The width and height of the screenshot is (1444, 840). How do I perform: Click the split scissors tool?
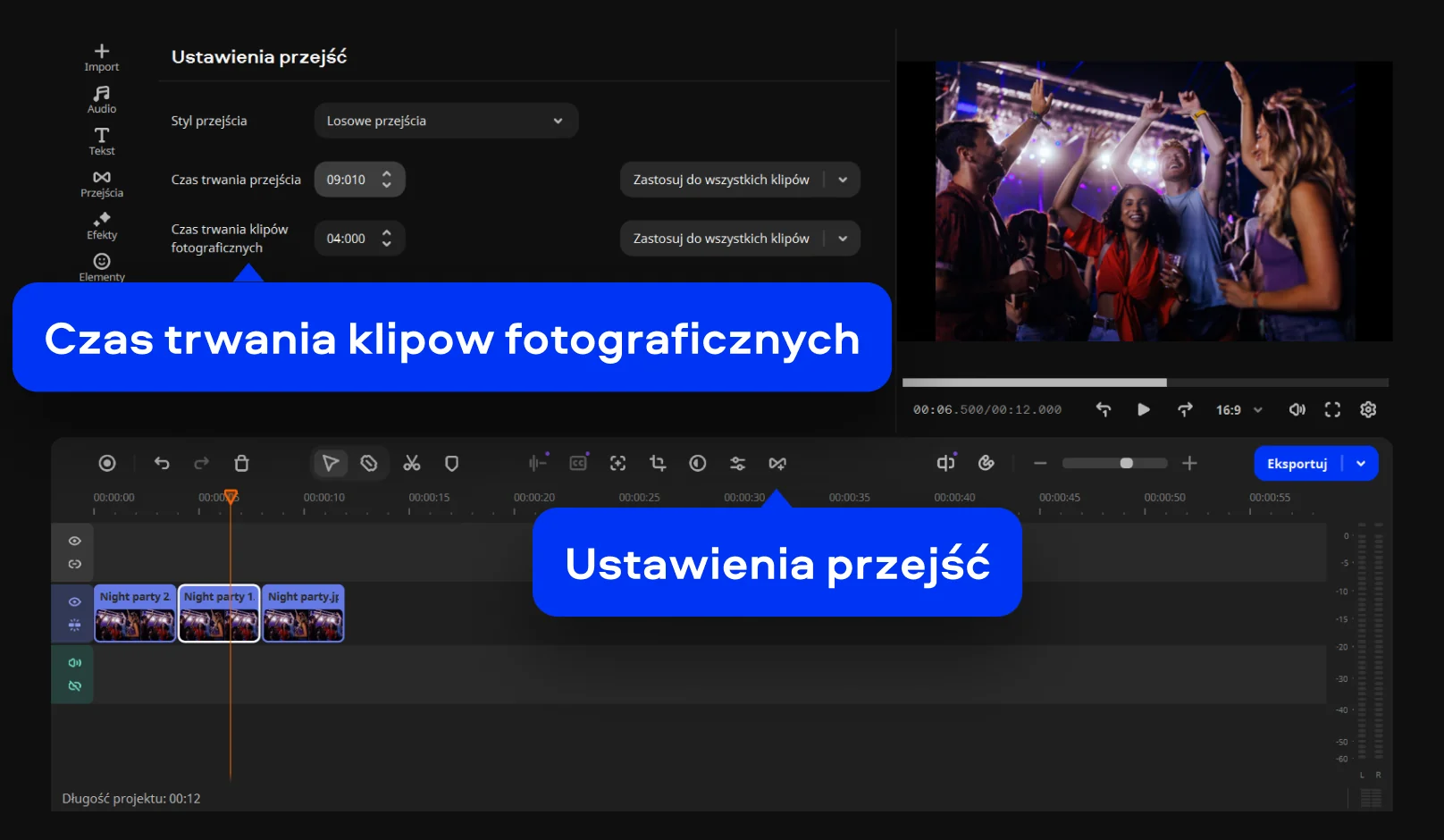tap(411, 463)
